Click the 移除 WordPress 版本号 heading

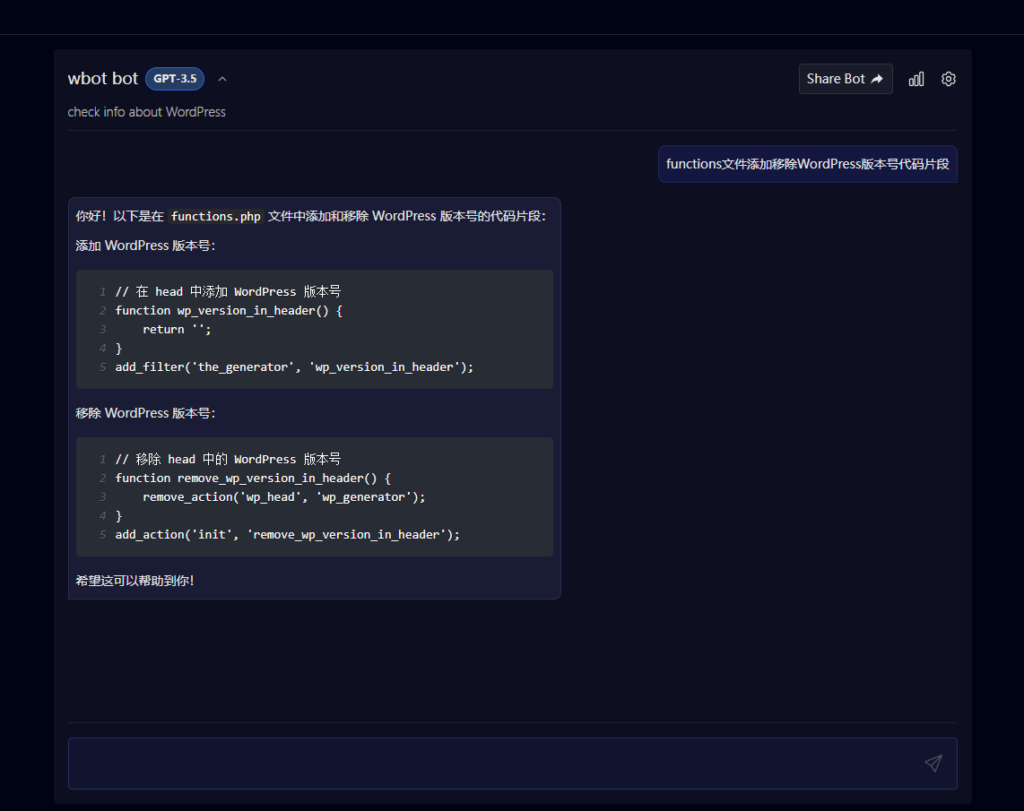[145, 413]
